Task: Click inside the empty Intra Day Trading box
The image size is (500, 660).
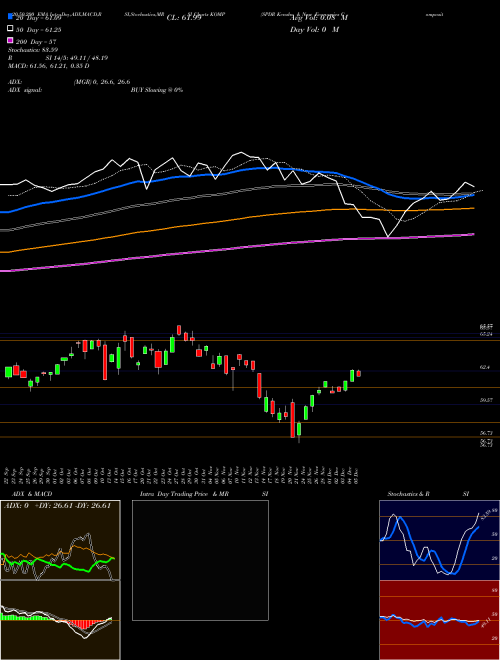Action: click(200, 560)
